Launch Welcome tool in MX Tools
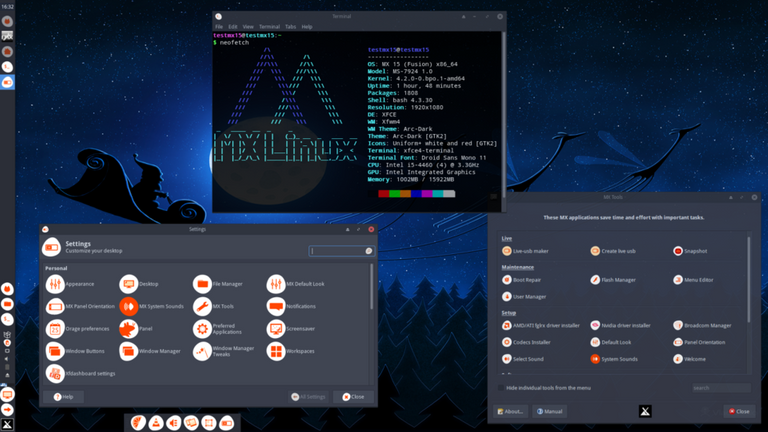This screenshot has width=768, height=432. click(690, 359)
